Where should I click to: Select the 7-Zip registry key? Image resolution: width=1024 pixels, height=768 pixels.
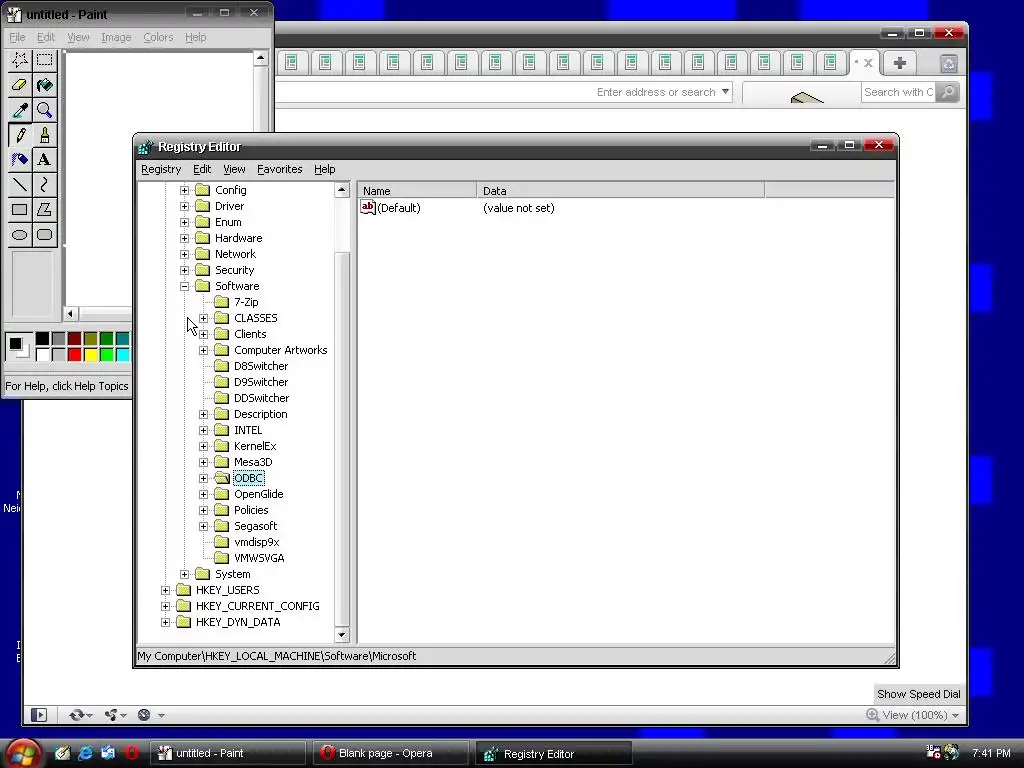pyautogui.click(x=246, y=302)
